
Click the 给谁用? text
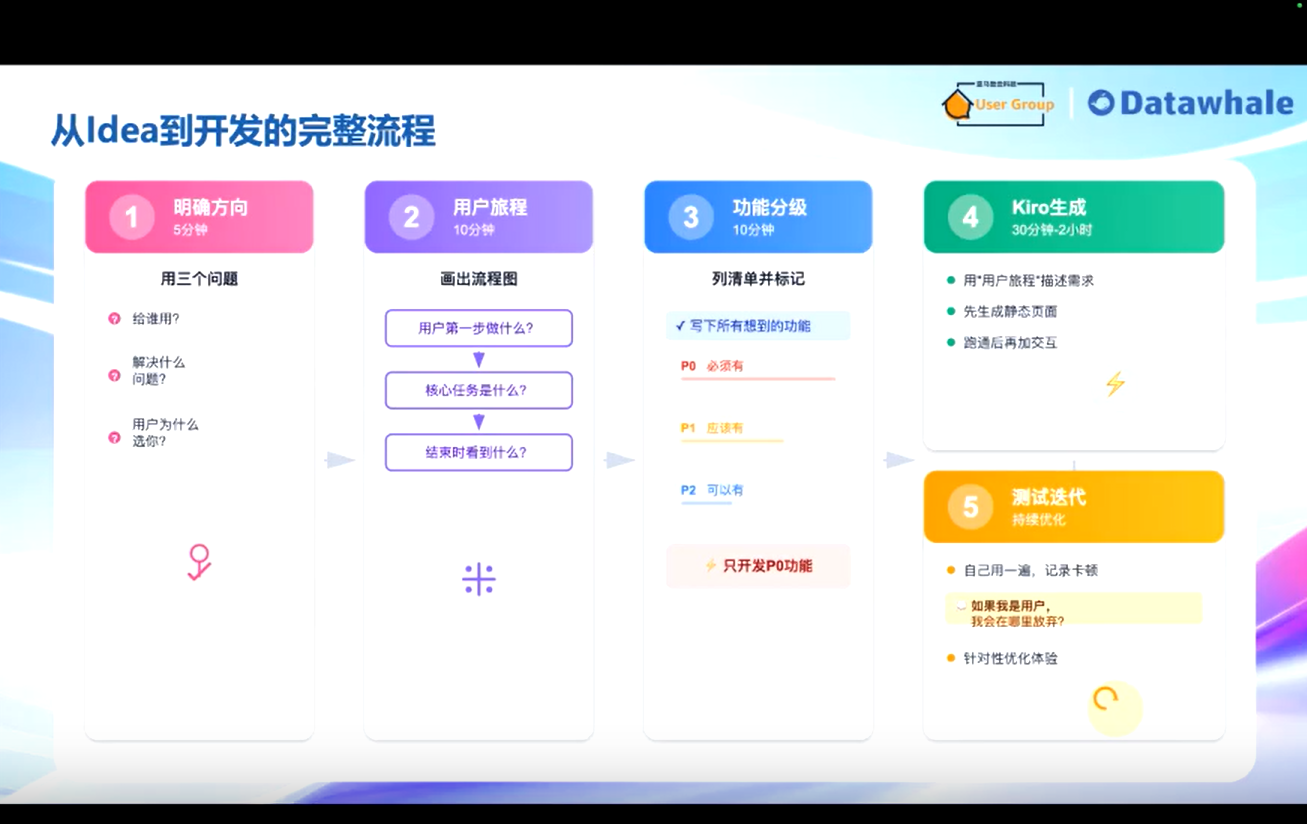tap(156, 319)
